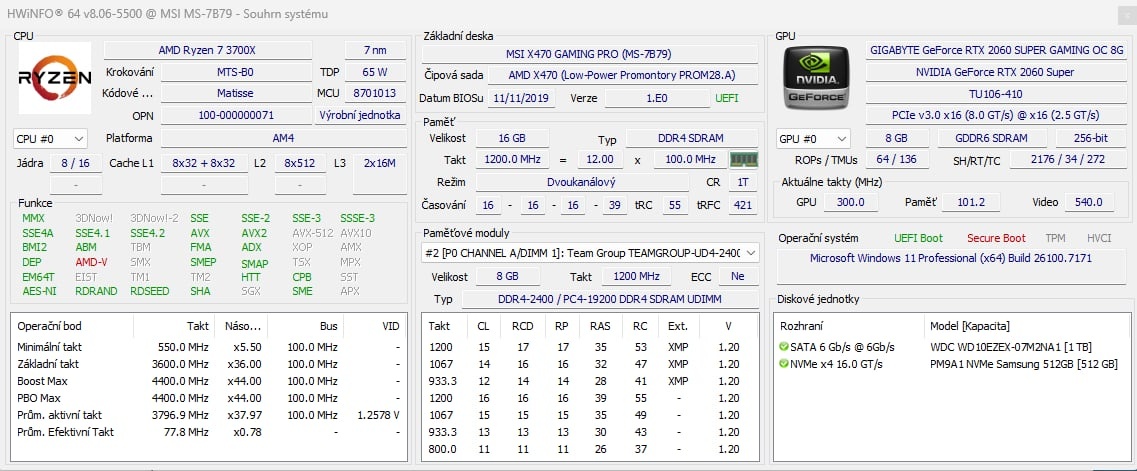Click the module 8 GB size value
1137x471 pixels.
tap(507, 276)
